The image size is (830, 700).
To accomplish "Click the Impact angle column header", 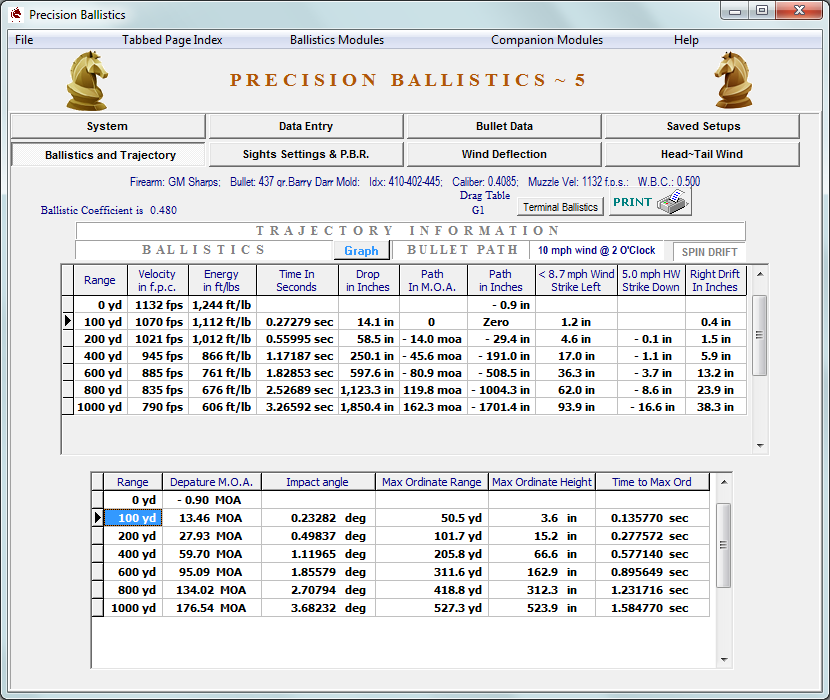I will point(318,482).
